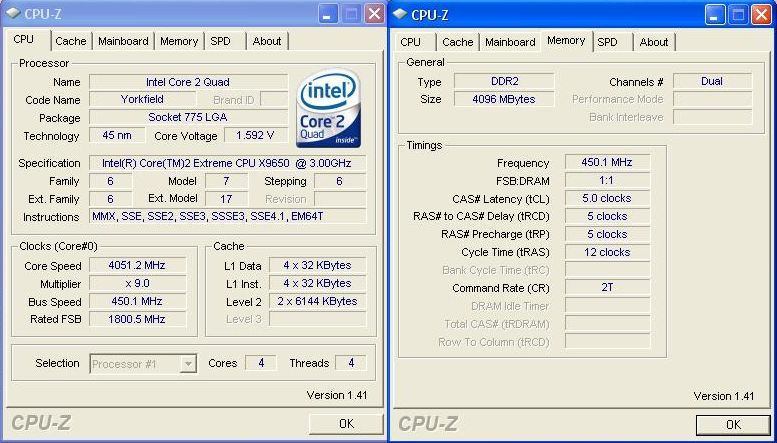Click OK button in the right Memory window
This screenshot has height=443, width=777.
click(733, 424)
